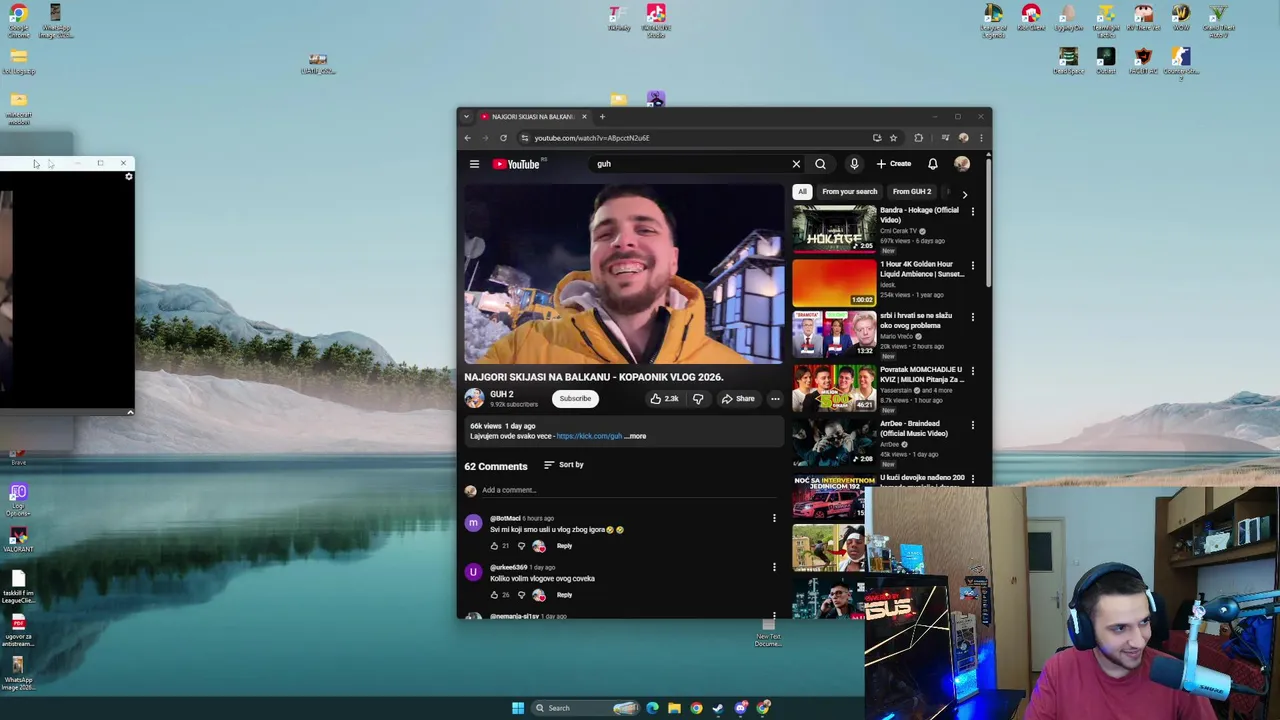Open Steam from the taskbar
Viewport: 1280px width, 720px height.
(x=718, y=708)
